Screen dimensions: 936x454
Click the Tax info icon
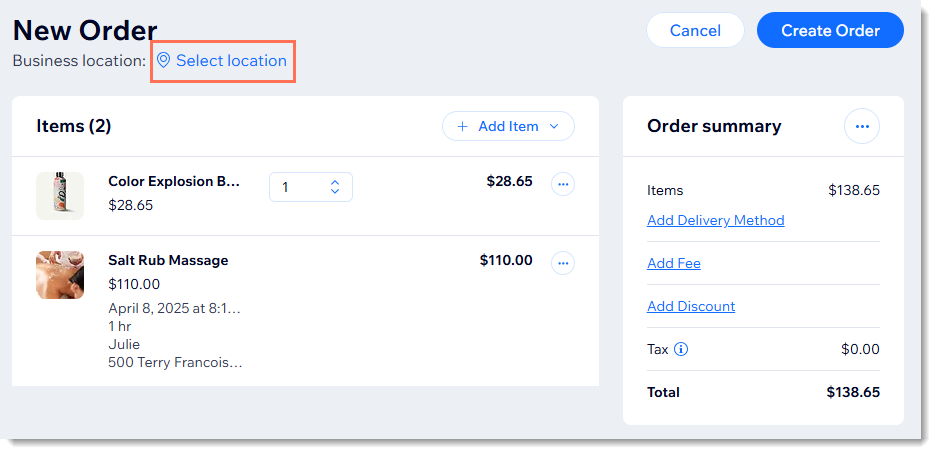click(x=681, y=349)
